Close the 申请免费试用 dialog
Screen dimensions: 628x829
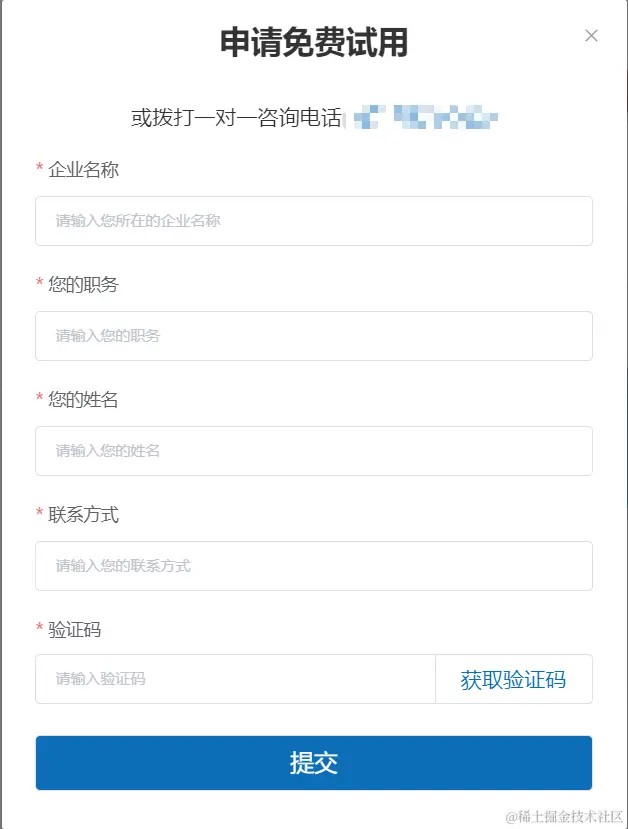[590, 36]
